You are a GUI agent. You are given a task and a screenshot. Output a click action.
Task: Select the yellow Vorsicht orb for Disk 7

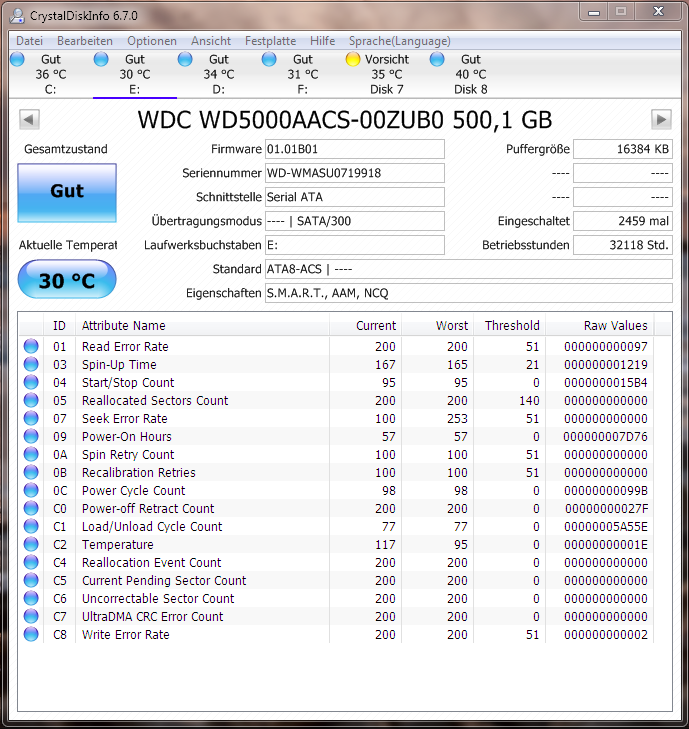coord(353,59)
